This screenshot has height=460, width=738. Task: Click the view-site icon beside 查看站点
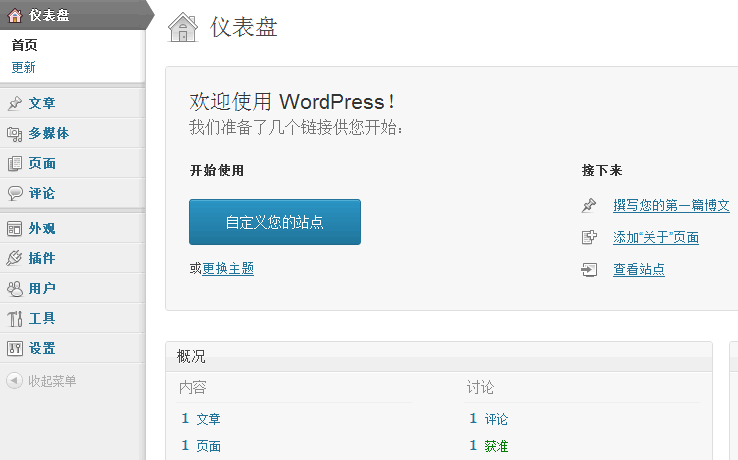click(x=589, y=270)
